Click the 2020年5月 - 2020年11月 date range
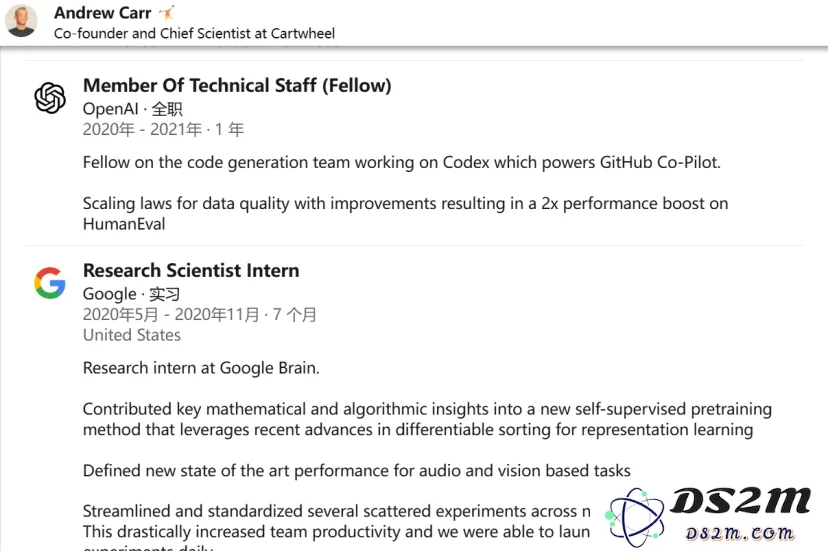828x551 pixels. (x=171, y=314)
